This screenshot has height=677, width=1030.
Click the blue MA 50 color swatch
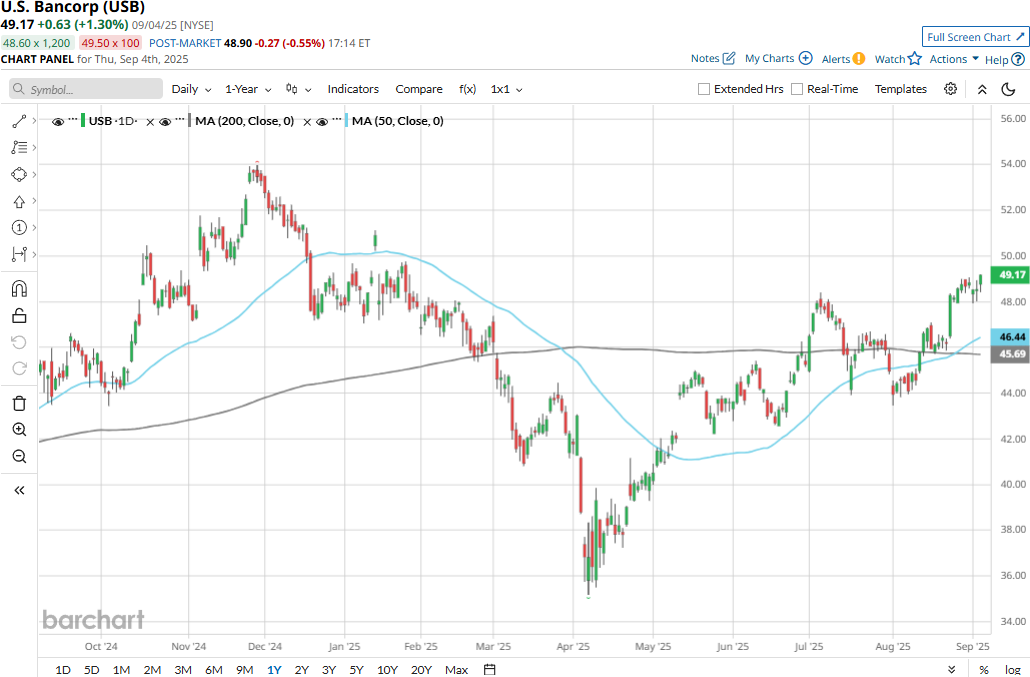click(346, 121)
